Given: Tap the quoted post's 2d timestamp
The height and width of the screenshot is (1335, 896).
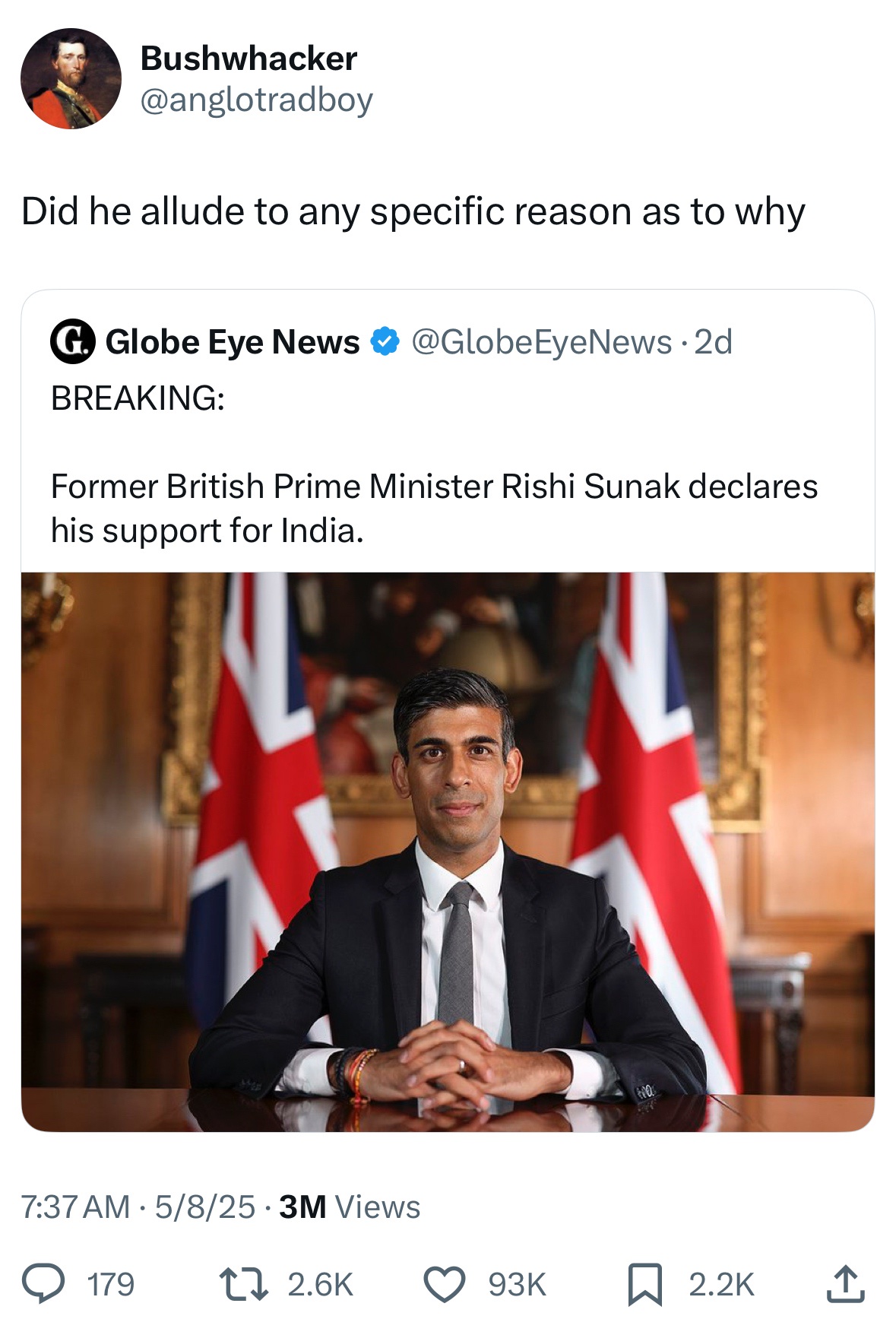Looking at the screenshot, I should point(714,341).
